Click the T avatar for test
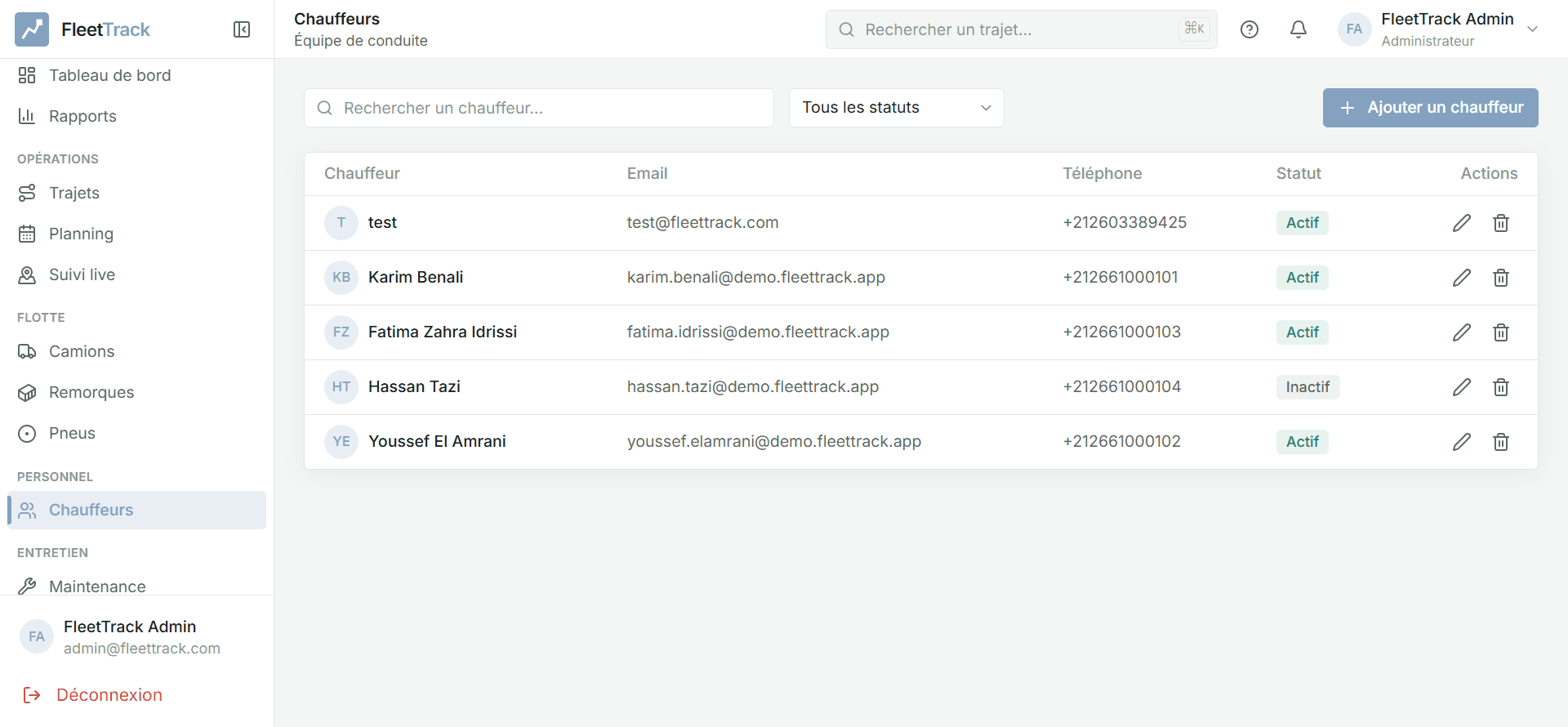This screenshot has width=1568, height=727. point(341,223)
